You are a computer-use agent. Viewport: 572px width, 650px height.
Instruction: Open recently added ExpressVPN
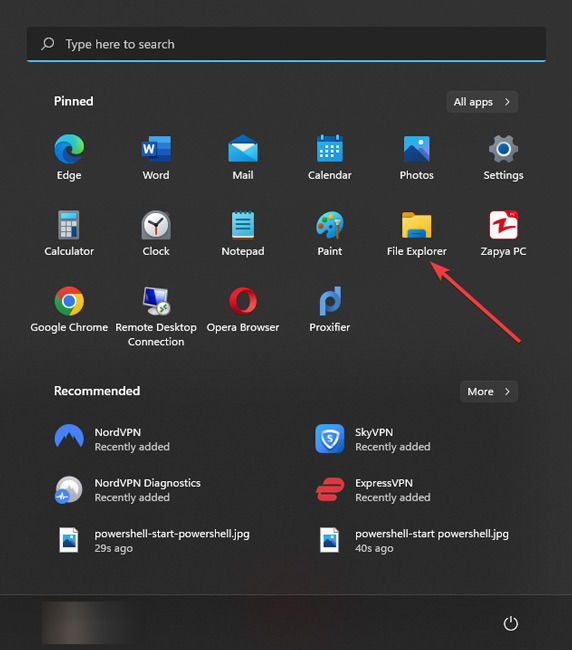(373, 490)
